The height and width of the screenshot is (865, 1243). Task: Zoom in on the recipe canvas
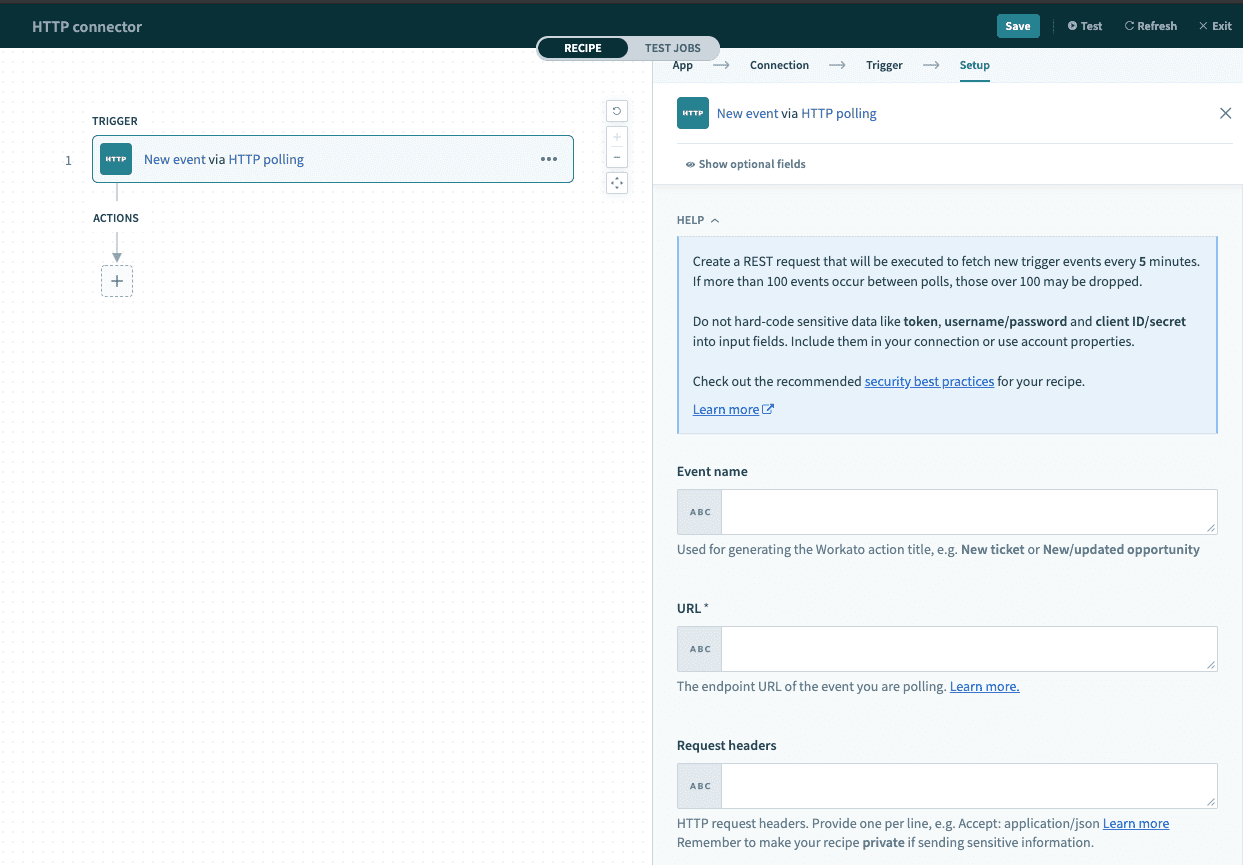tap(617, 137)
